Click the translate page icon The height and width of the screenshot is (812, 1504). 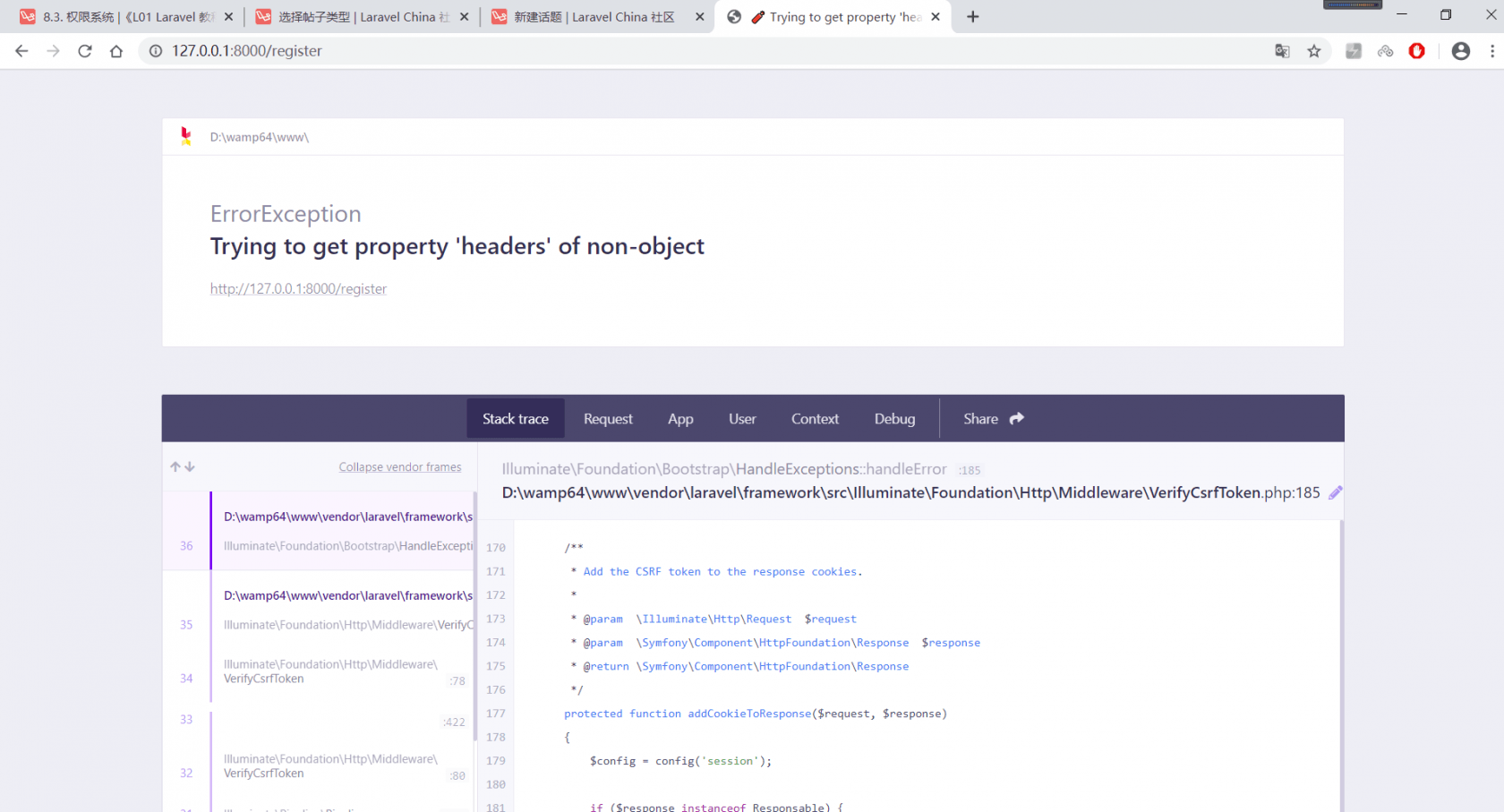(1282, 51)
